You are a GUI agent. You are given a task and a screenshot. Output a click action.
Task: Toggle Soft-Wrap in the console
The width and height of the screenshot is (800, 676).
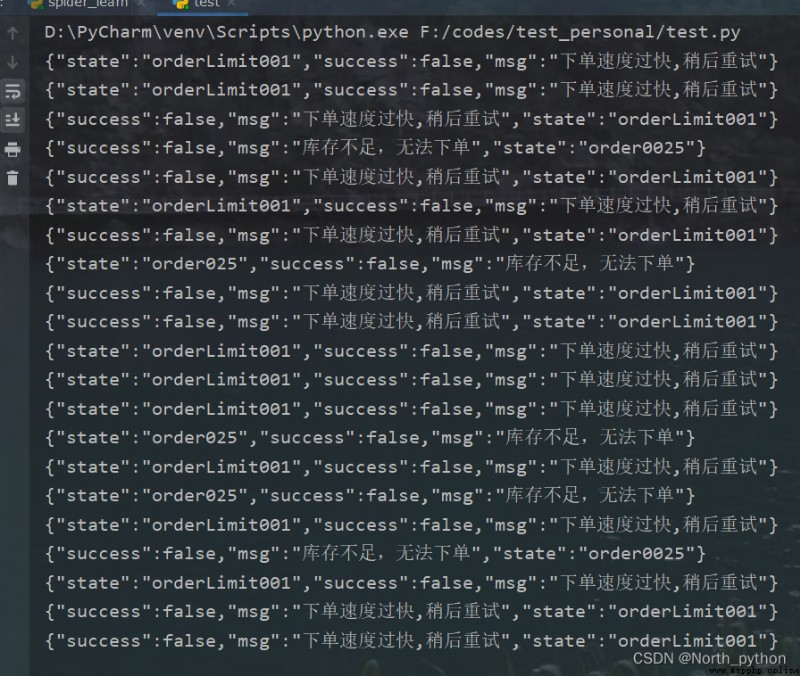click(13, 91)
